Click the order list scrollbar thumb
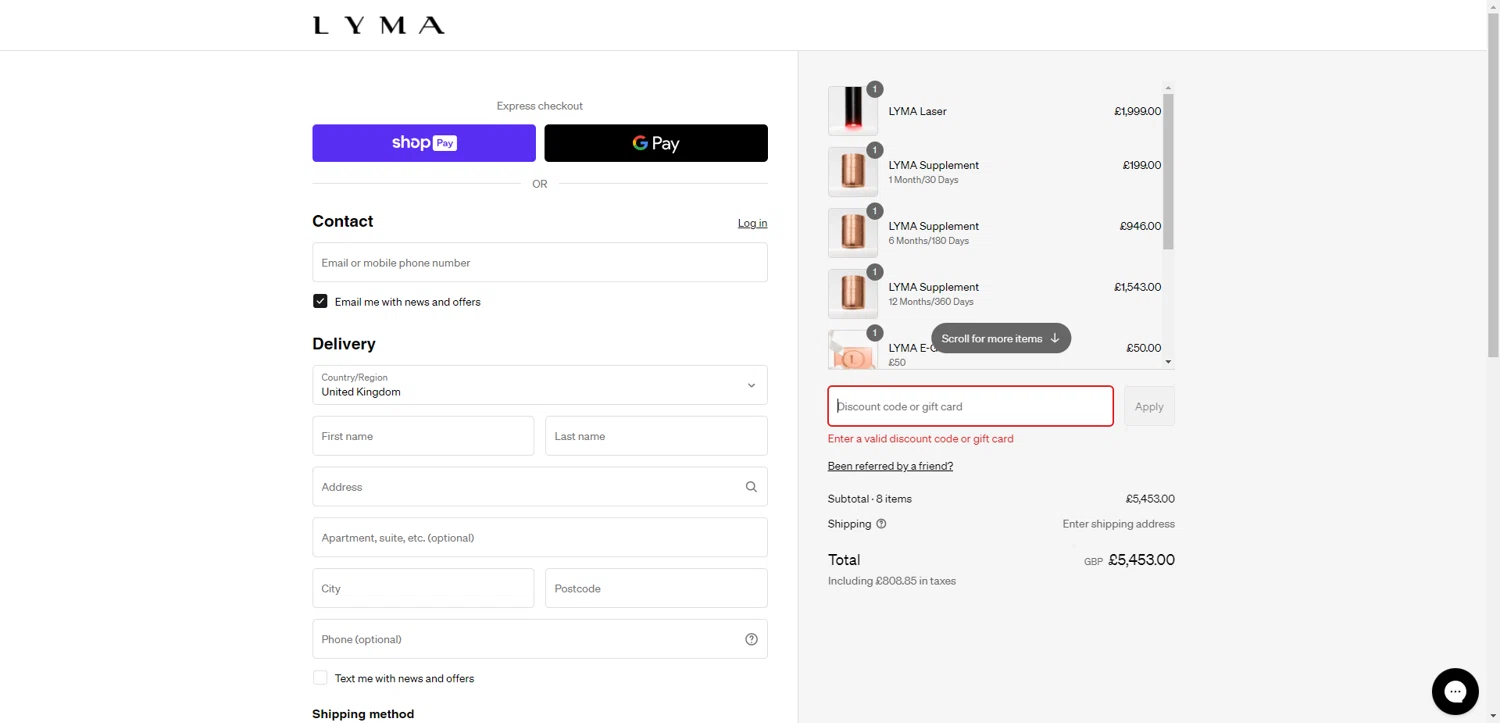1500x723 pixels. (1168, 171)
